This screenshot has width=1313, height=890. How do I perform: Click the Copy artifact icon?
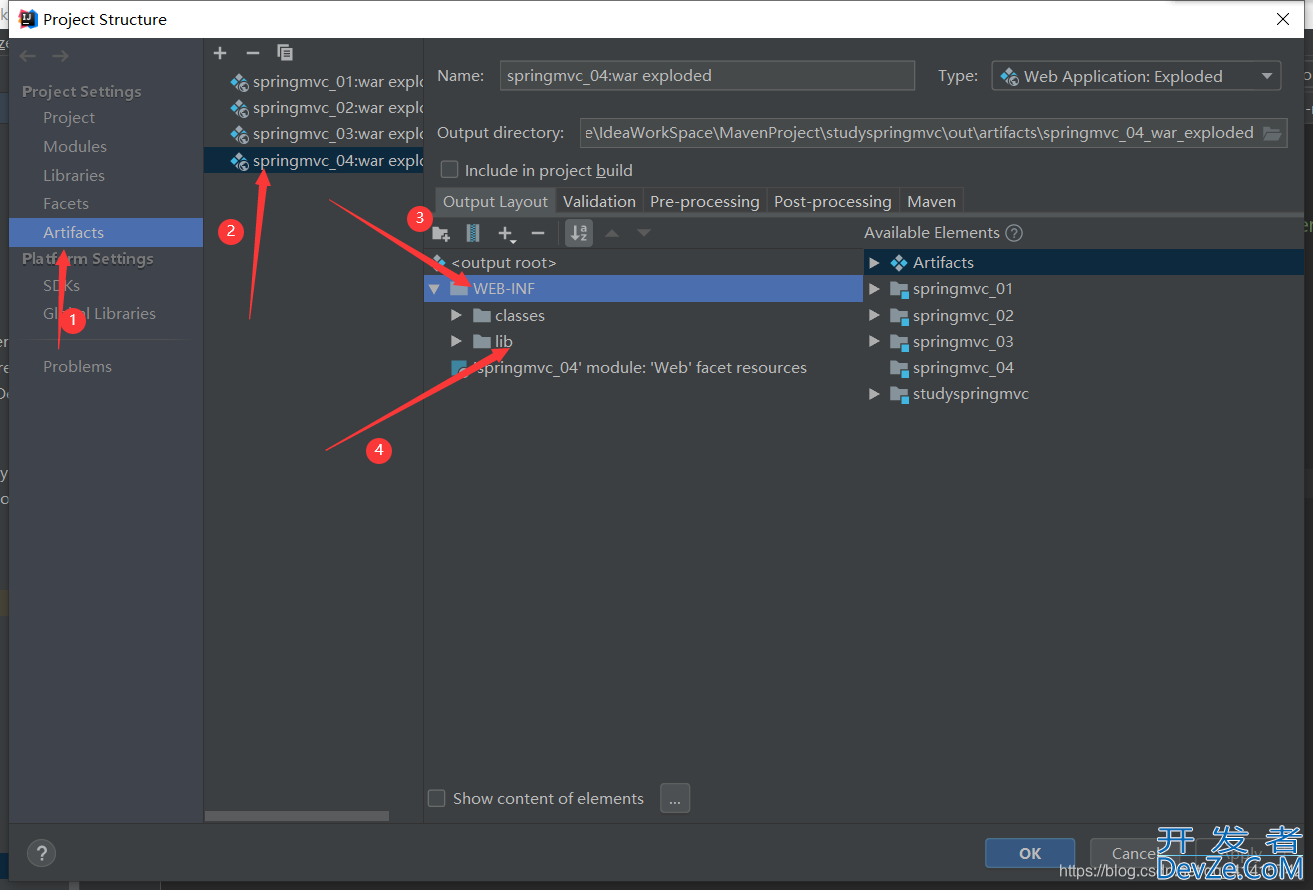click(x=285, y=53)
